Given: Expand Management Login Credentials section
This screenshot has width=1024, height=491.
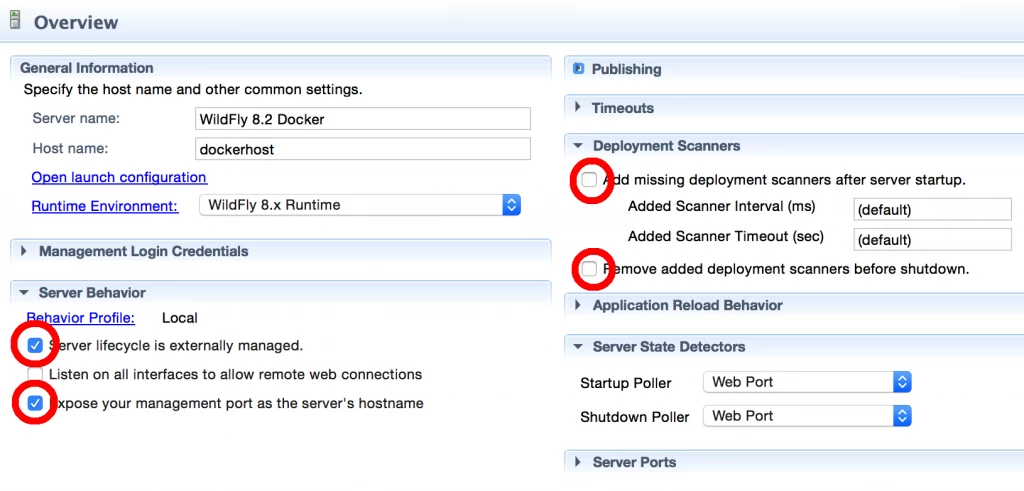Looking at the screenshot, I should coord(24,251).
